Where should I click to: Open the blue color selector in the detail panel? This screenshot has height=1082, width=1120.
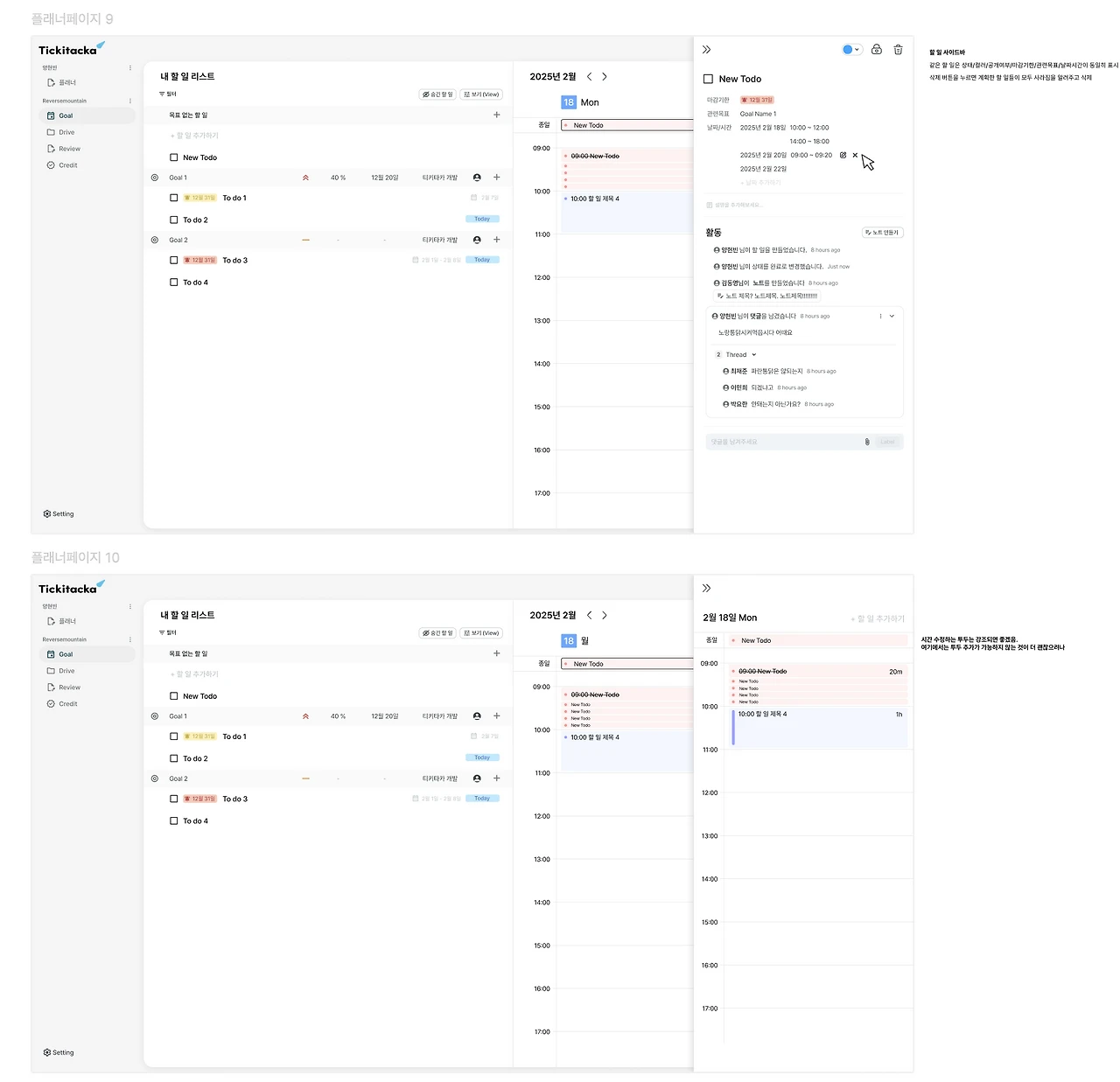point(850,50)
